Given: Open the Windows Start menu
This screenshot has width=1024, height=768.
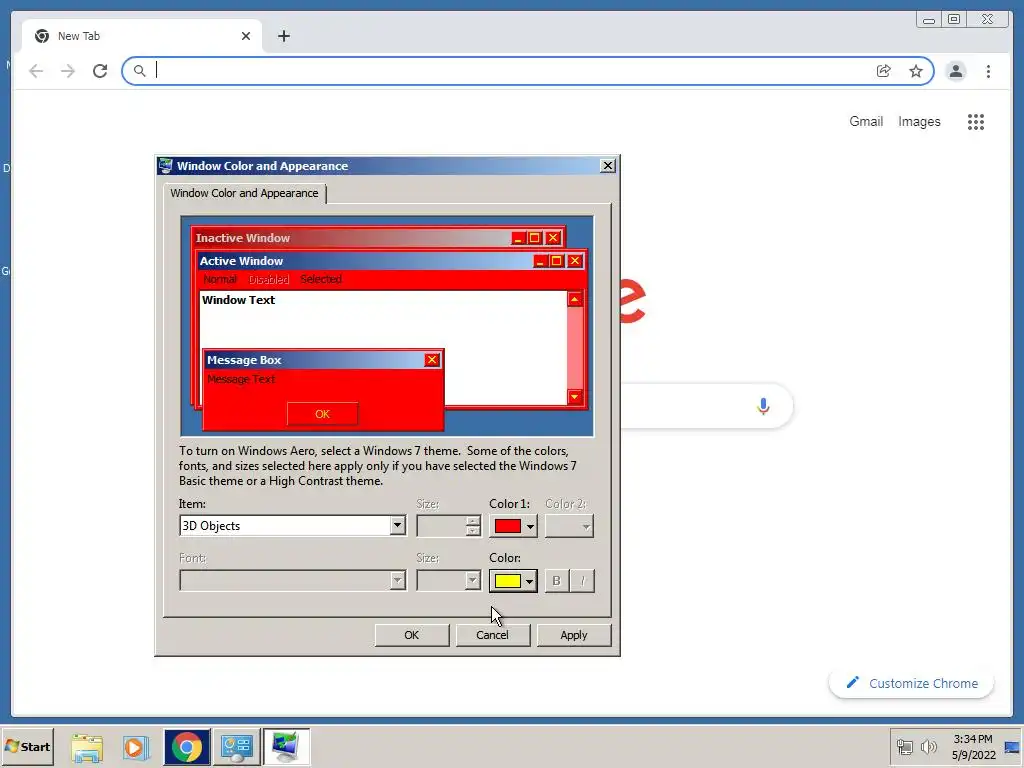Looking at the screenshot, I should pos(27,746).
